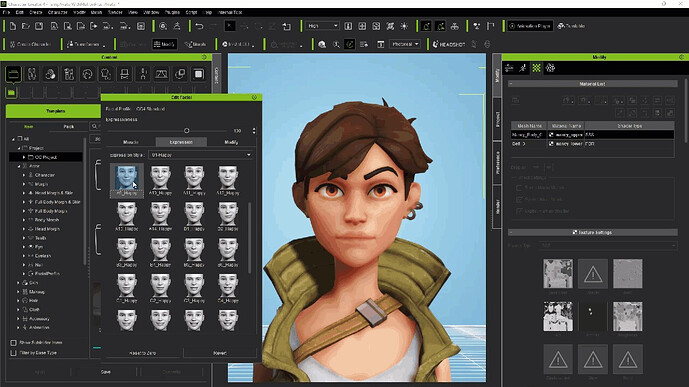Switch to Modify tab in Edit Facial
The height and width of the screenshot is (387, 689).
coord(231,142)
